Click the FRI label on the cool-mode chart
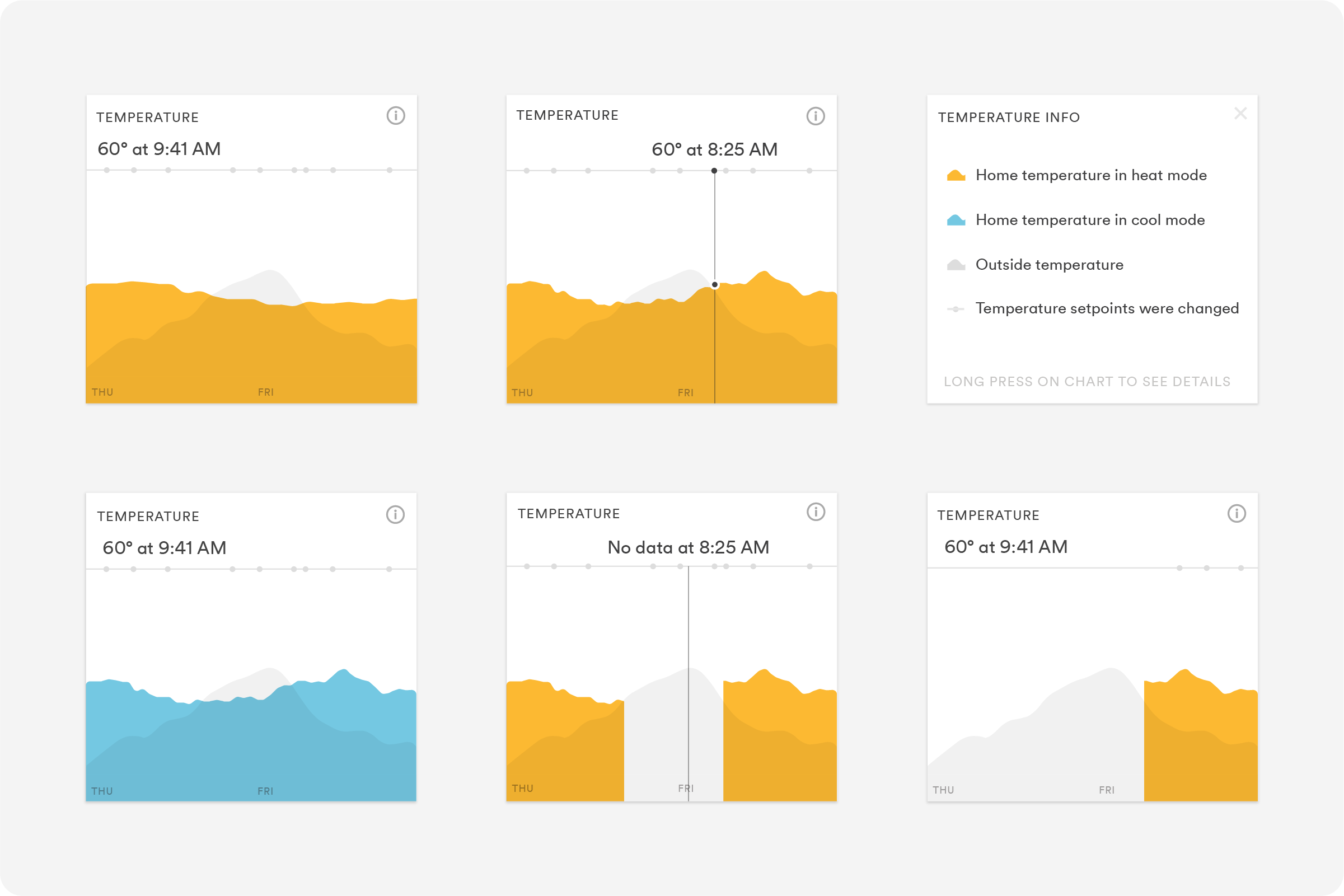The height and width of the screenshot is (896, 1344). 266,790
